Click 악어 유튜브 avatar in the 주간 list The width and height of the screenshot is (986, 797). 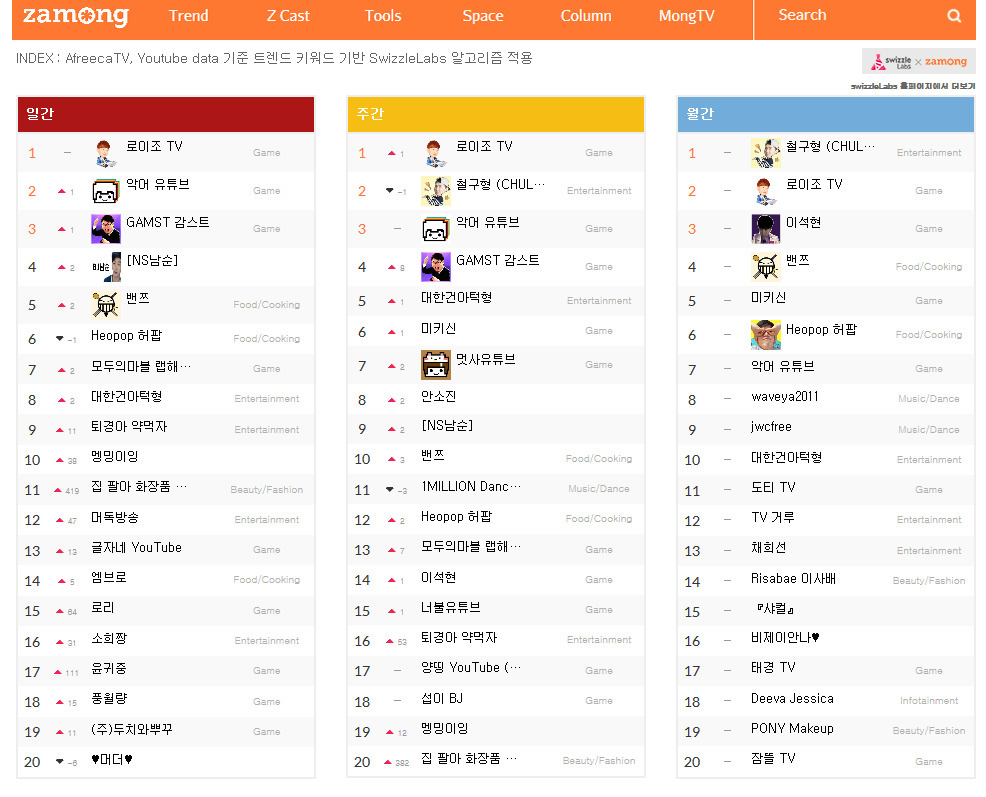[x=436, y=229]
